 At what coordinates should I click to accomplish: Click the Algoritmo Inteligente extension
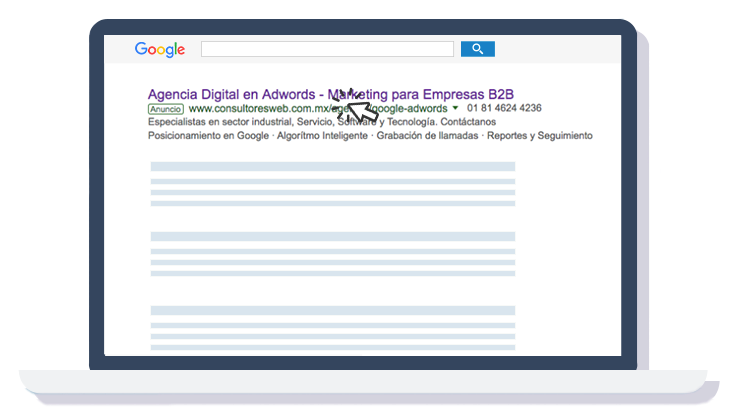[x=323, y=136]
